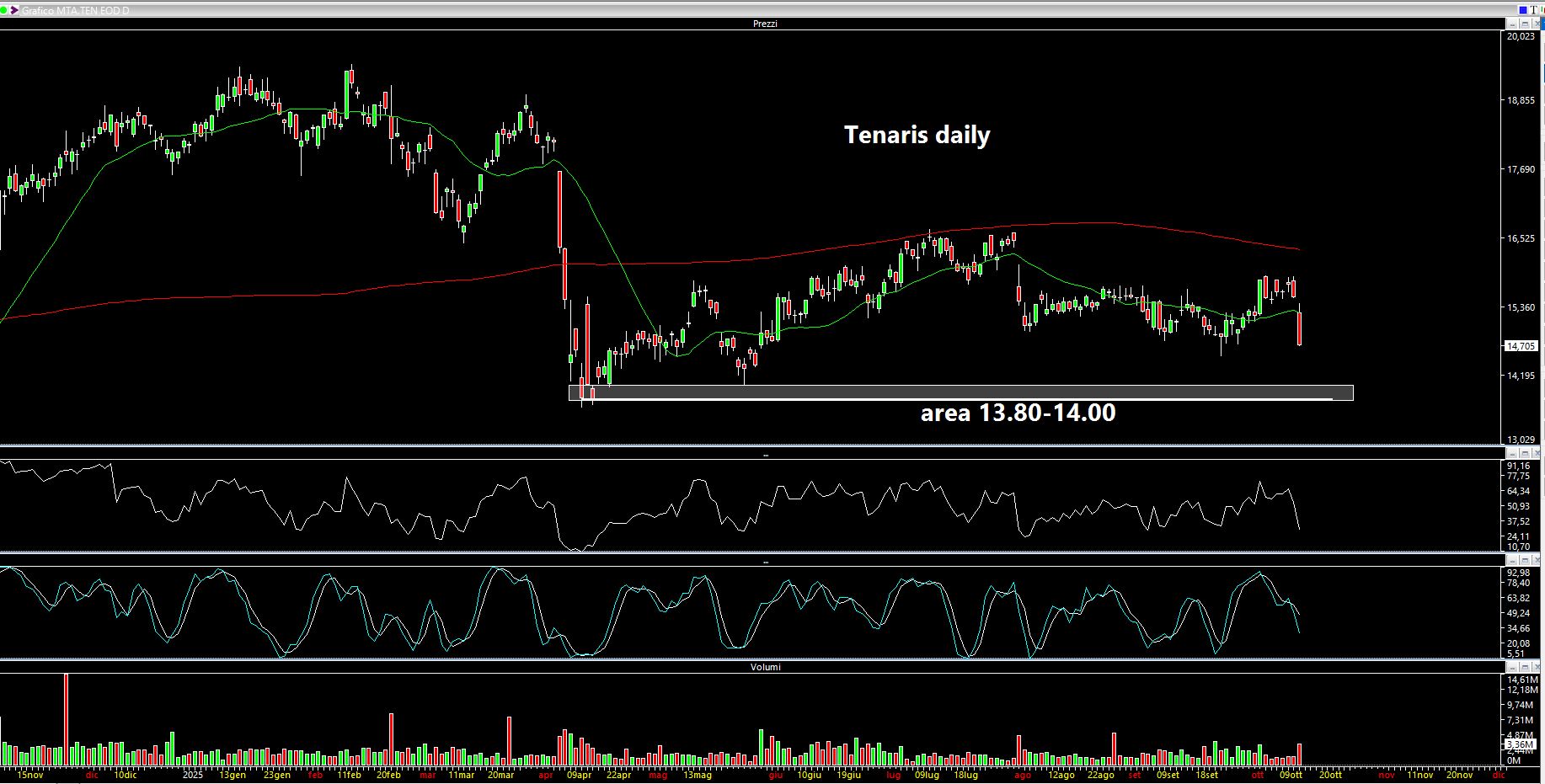1545x784 pixels.
Task: Maximize the stochastic panel above Volumi
Action: tap(1525, 560)
